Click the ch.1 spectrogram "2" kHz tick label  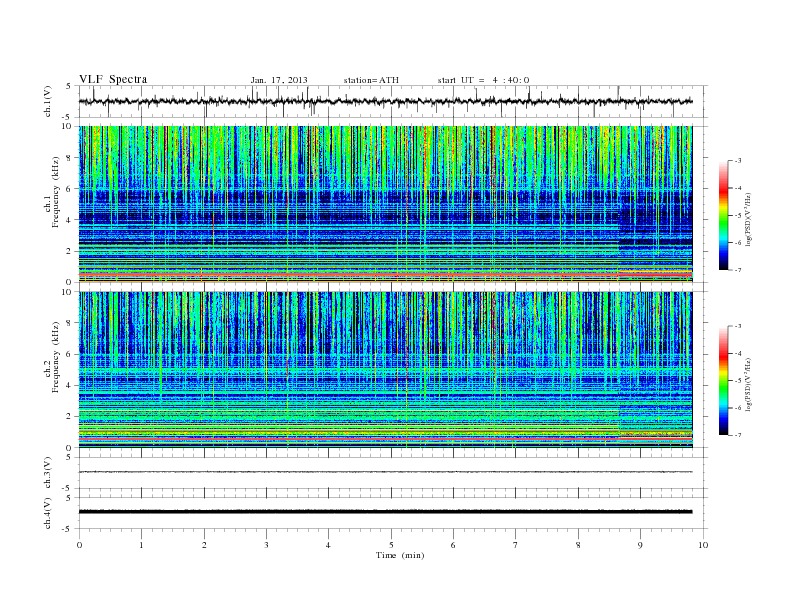point(69,251)
